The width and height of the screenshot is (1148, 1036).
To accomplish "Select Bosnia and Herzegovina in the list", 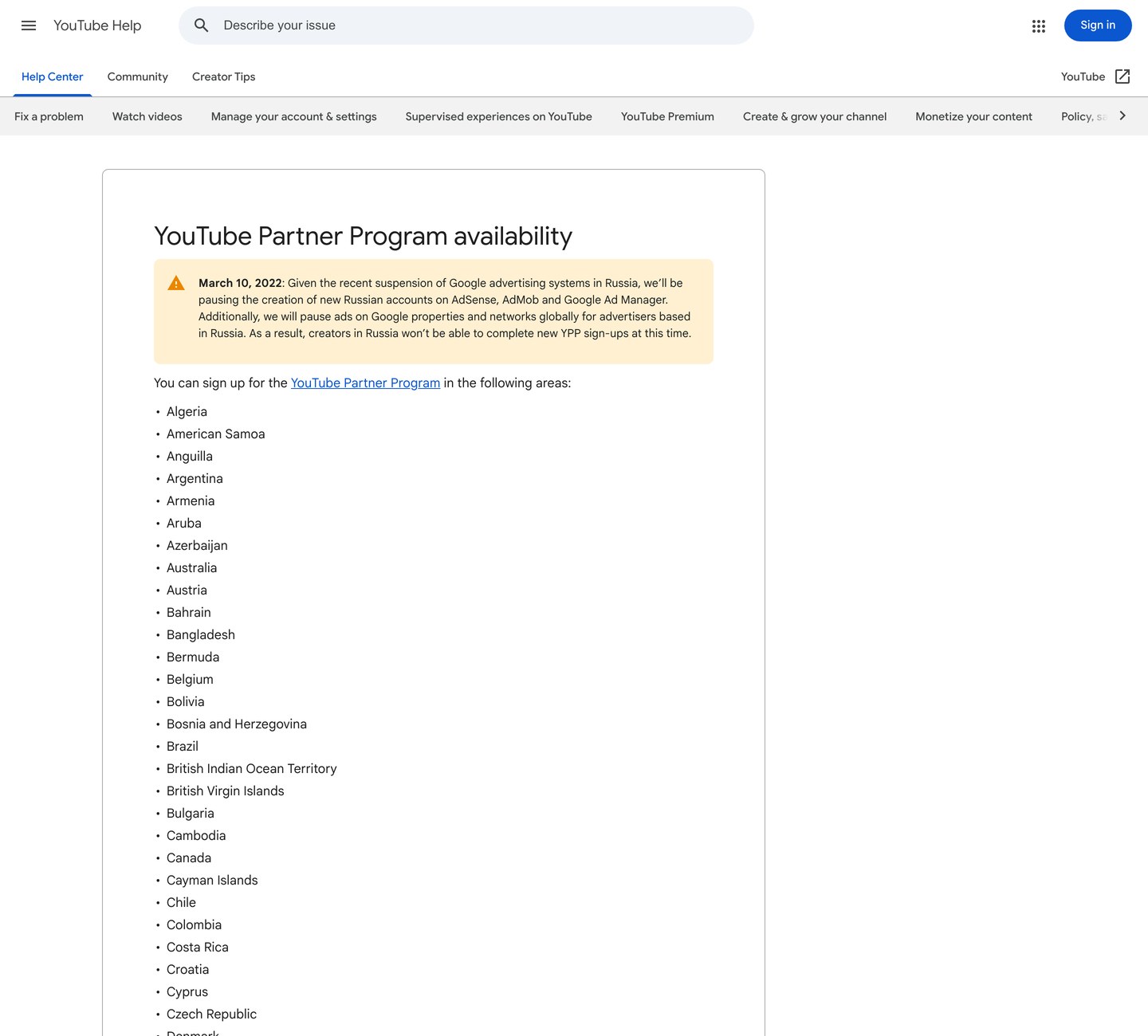I will click(x=237, y=724).
